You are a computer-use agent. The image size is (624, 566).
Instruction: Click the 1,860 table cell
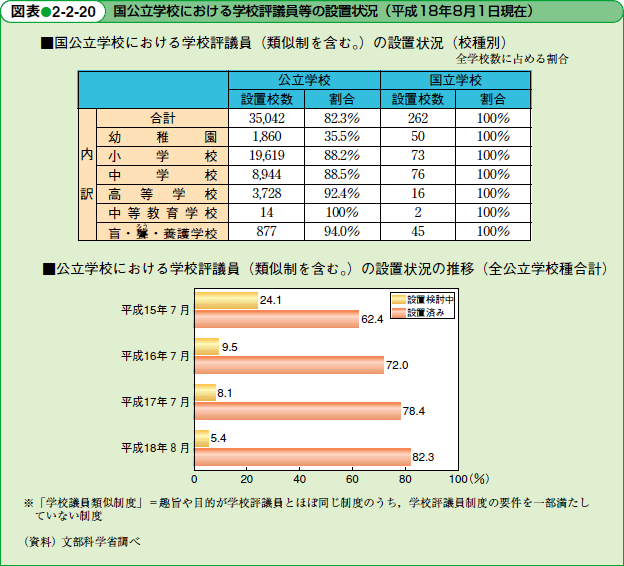pyautogui.click(x=267, y=137)
